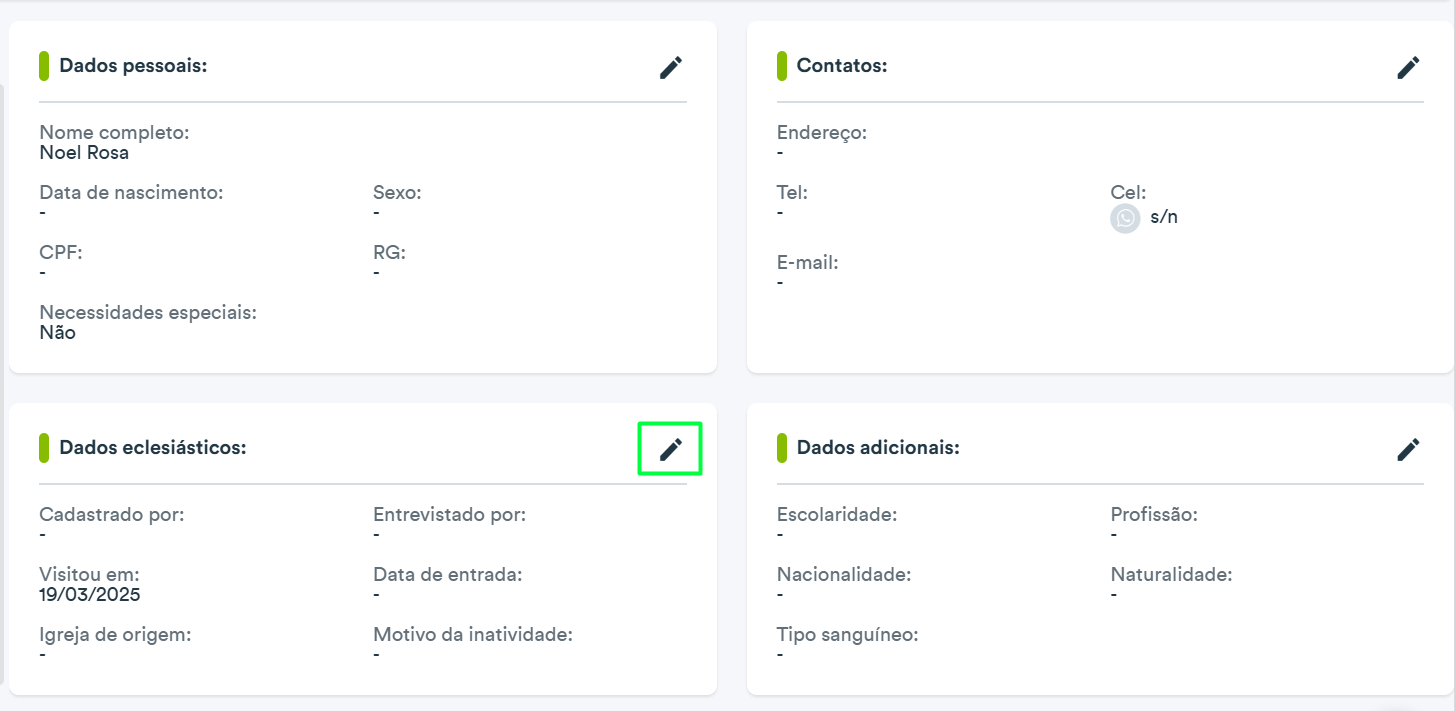
Task: Click the green marker beside Dados adicionais
Action: coord(782,448)
